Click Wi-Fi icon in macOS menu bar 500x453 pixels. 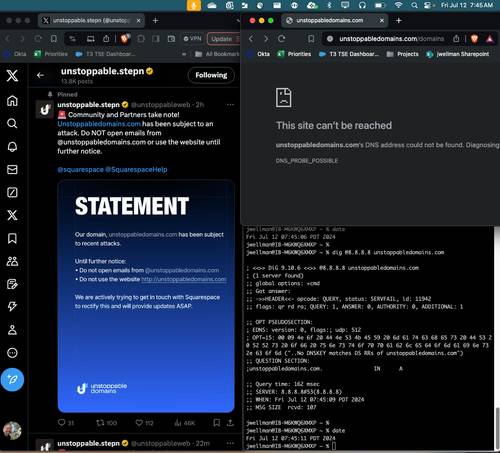(x=398, y=5)
